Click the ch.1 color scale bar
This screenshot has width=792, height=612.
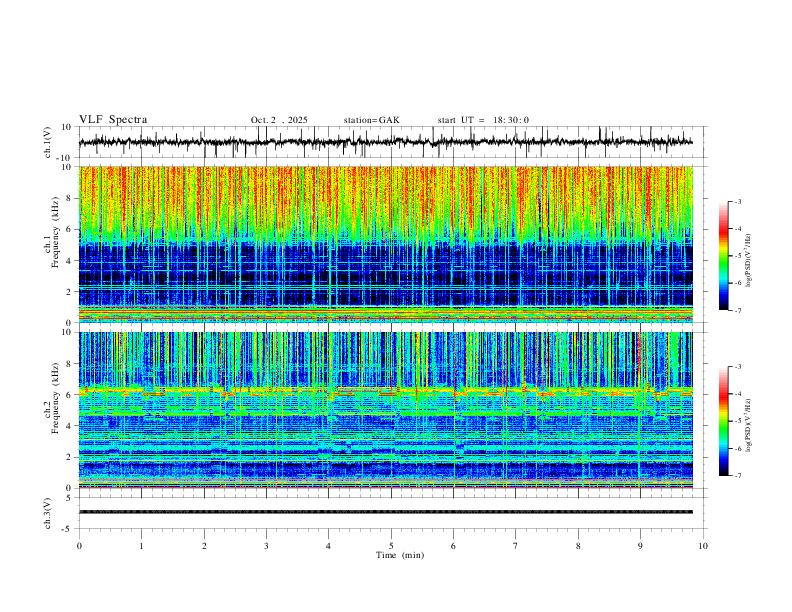(724, 256)
